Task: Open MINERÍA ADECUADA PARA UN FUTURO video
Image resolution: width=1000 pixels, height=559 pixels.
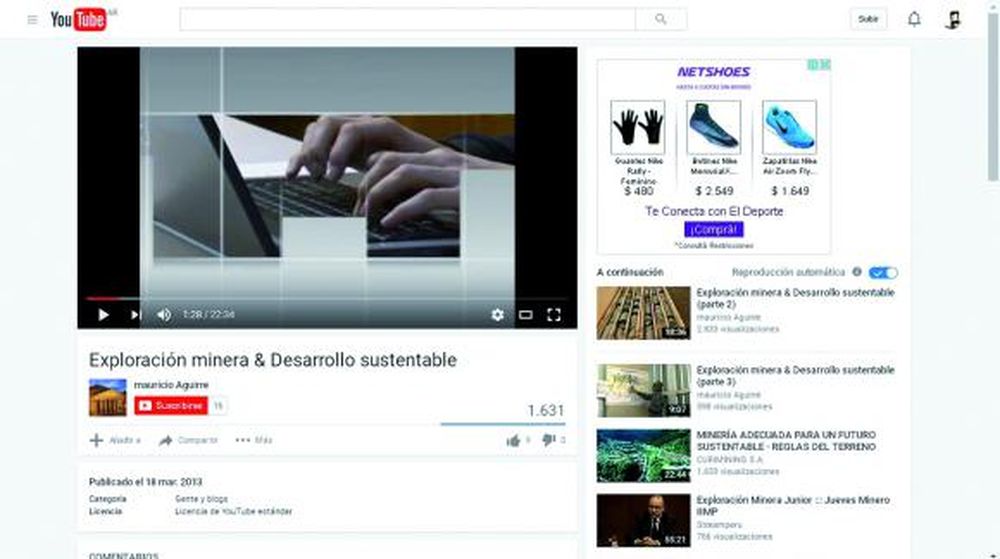Action: pyautogui.click(x=786, y=441)
